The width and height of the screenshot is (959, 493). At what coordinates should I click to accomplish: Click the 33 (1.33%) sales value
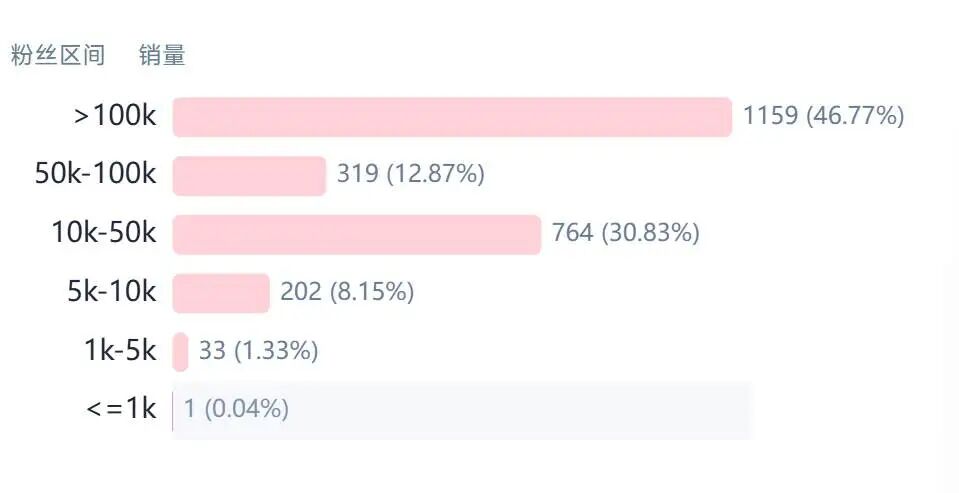click(x=258, y=351)
